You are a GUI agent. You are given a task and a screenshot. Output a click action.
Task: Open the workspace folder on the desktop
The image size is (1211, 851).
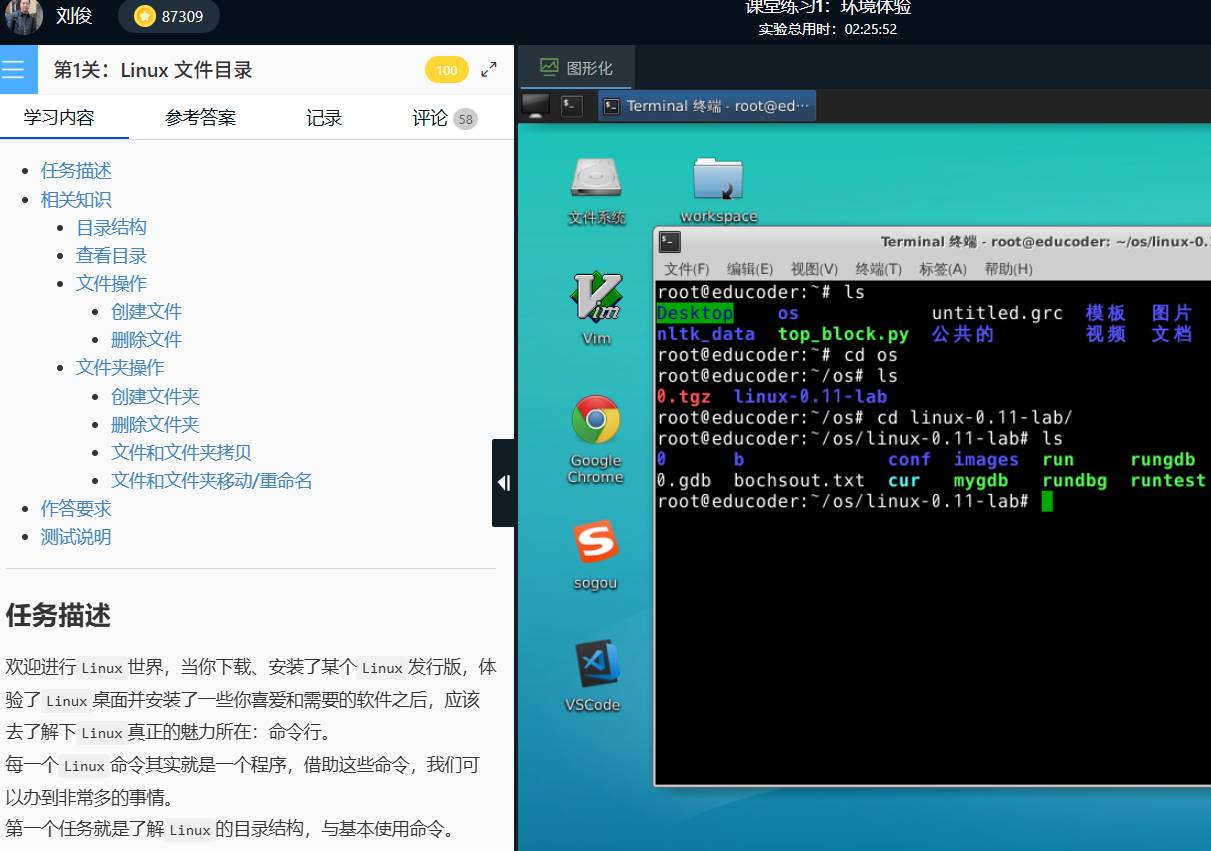(x=718, y=180)
